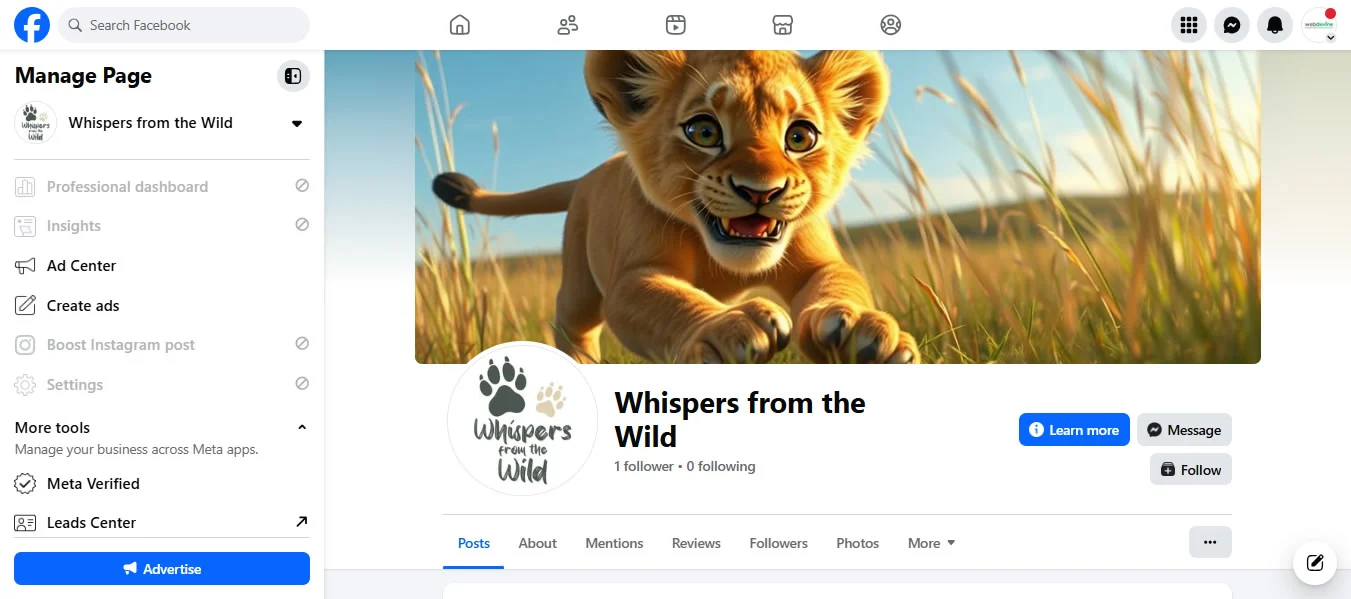Open the Reviews tab
The image size is (1351, 599).
696,542
